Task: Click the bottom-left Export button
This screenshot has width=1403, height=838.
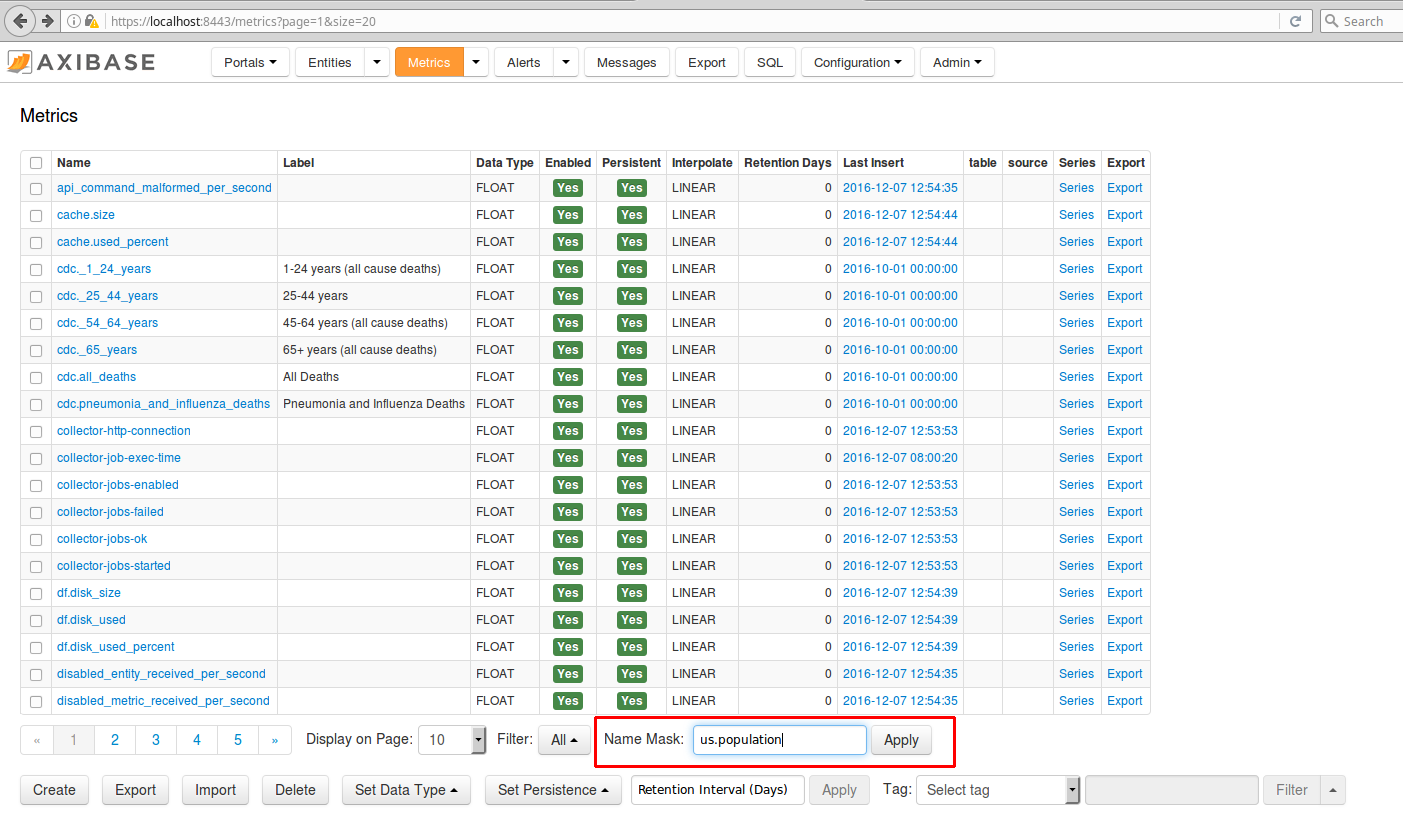Action: click(135, 790)
